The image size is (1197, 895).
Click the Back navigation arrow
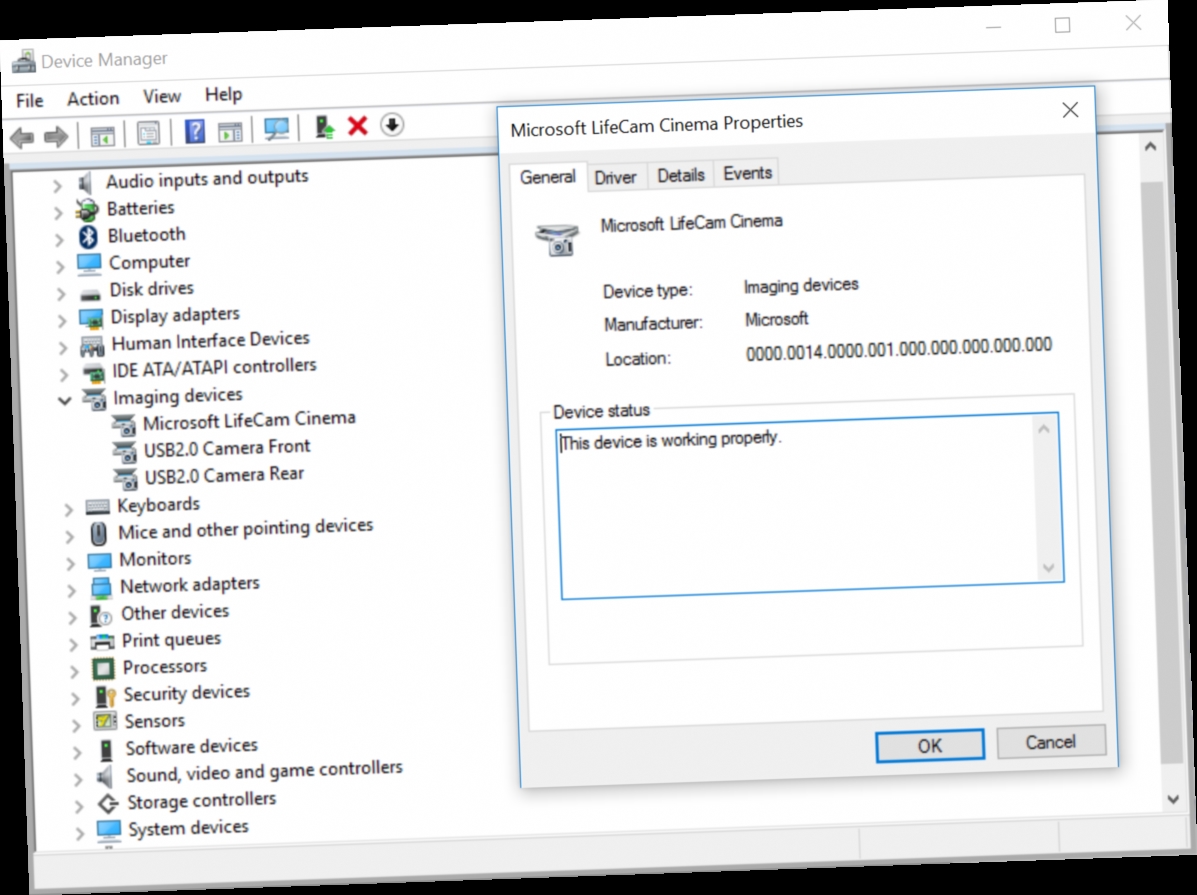point(20,136)
